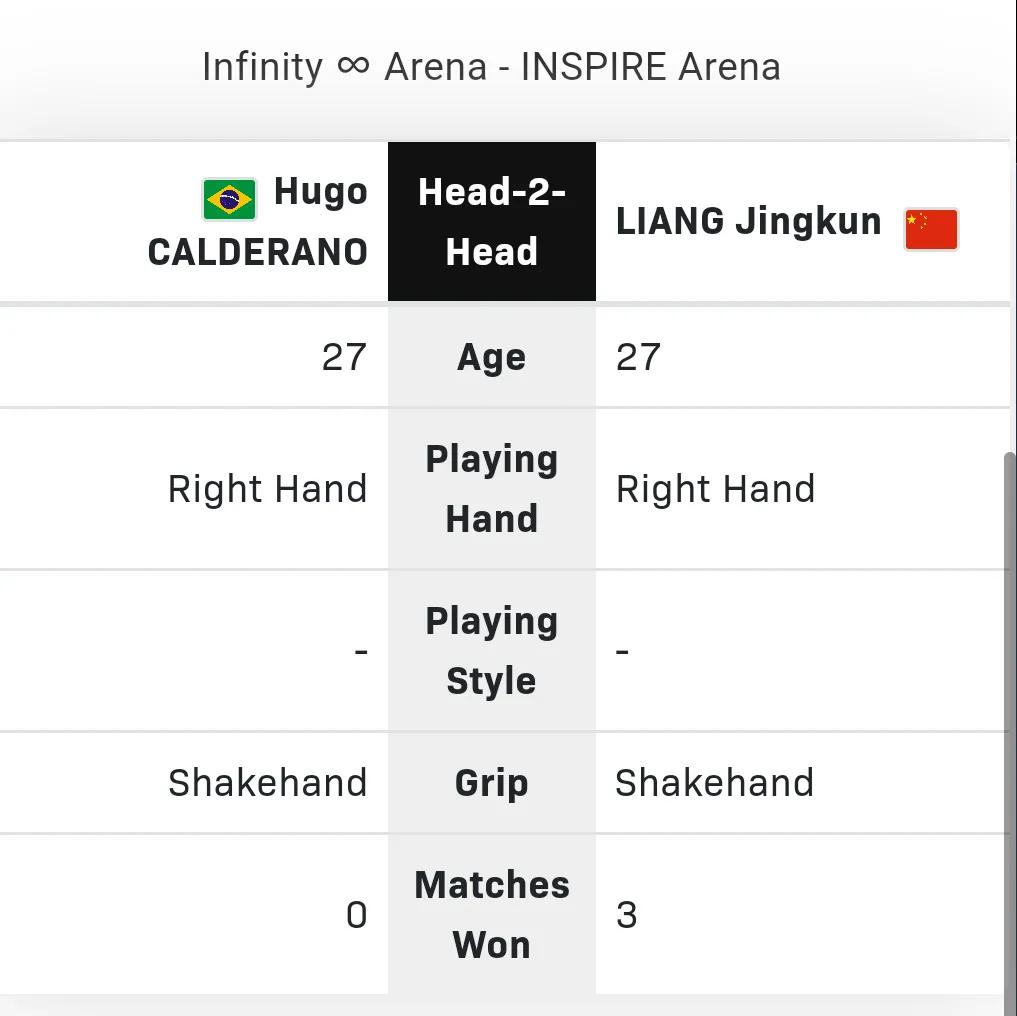Image resolution: width=1017 pixels, height=1016 pixels.
Task: Click Liang Jingkun's matches won value 3
Action: [x=627, y=915]
